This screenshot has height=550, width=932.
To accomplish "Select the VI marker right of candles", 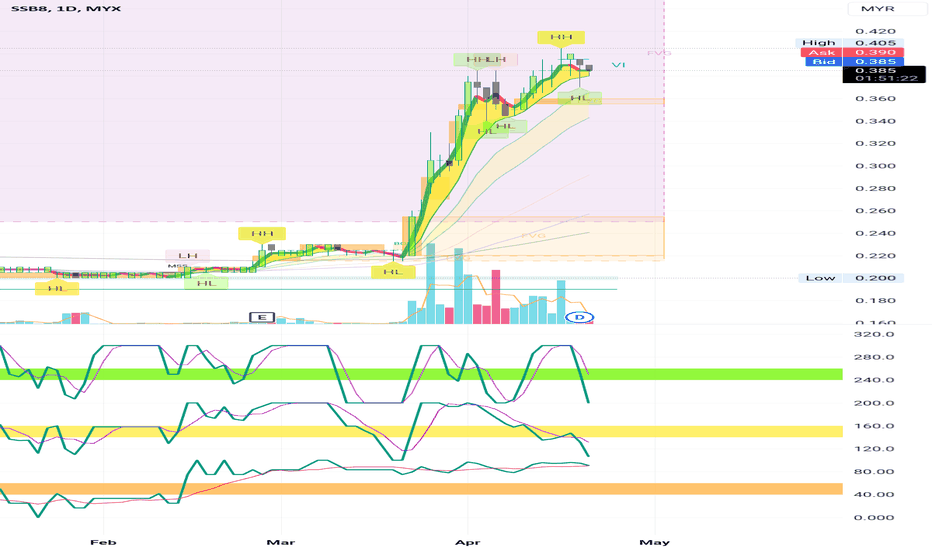I will coord(619,65).
